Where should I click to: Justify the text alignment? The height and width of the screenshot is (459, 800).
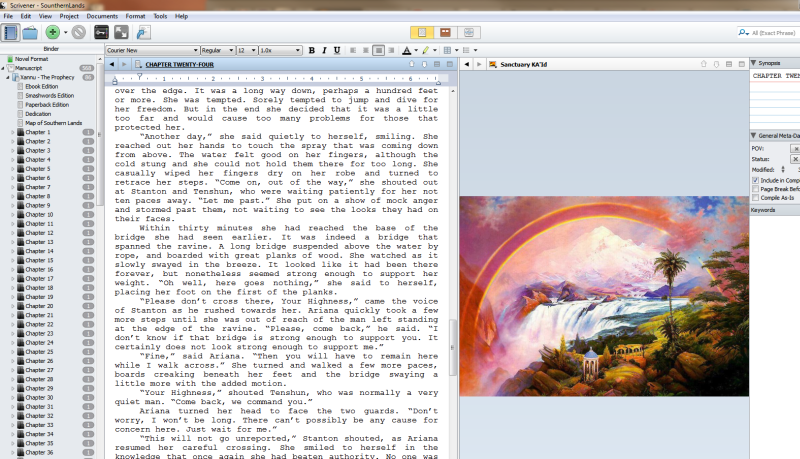pyautogui.click(x=379, y=50)
